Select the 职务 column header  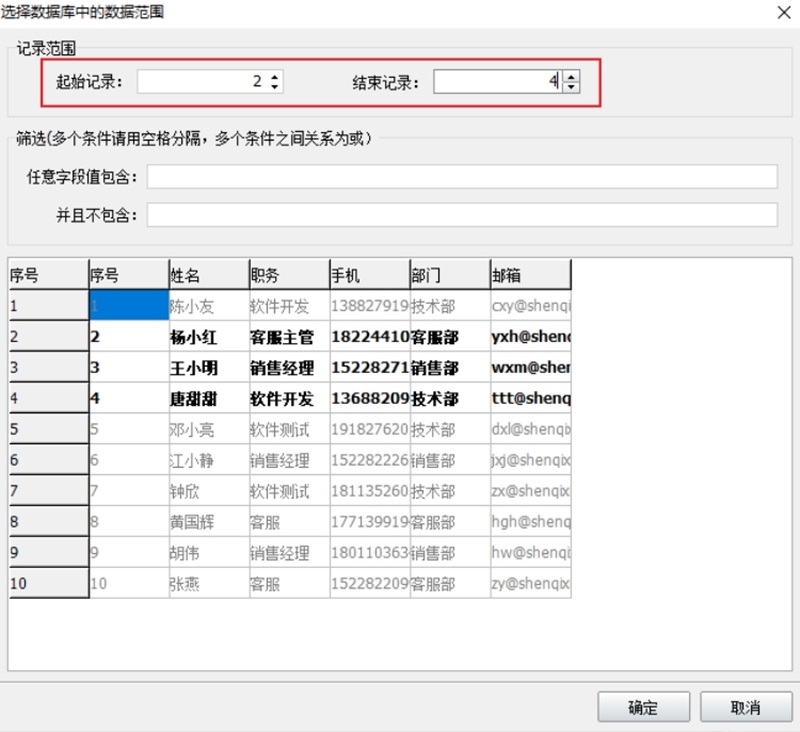pos(287,273)
